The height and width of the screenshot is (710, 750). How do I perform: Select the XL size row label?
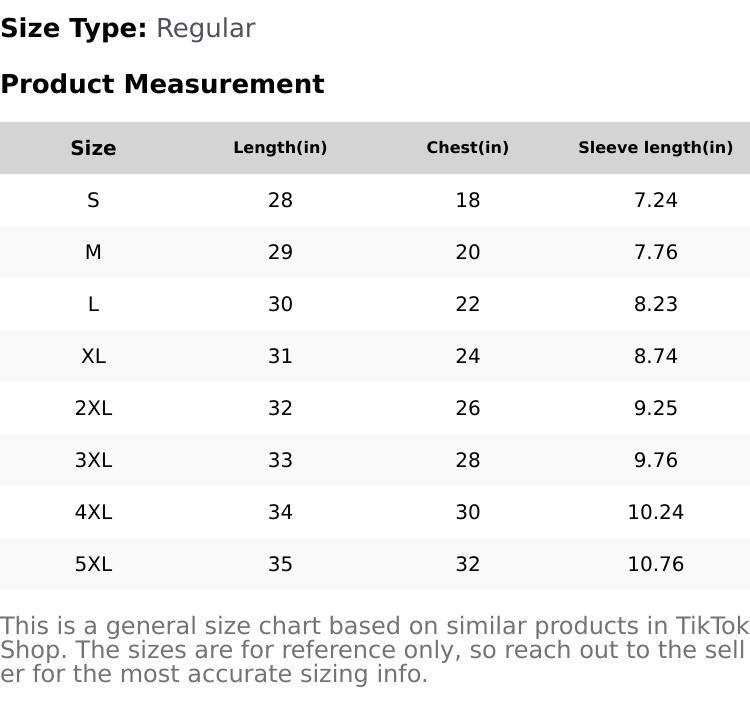tap(93, 356)
